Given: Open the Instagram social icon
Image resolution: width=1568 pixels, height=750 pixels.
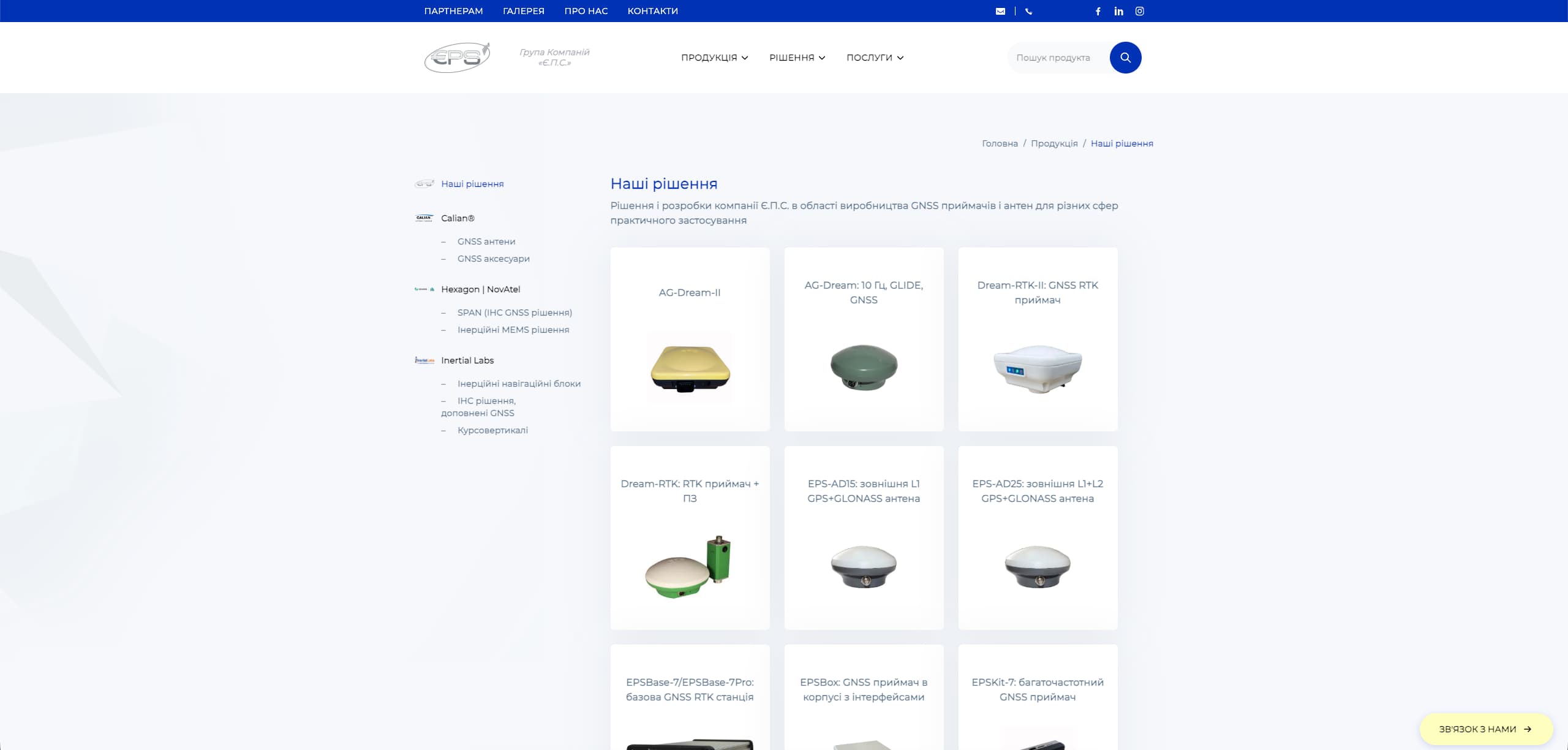Looking at the screenshot, I should click(x=1139, y=11).
